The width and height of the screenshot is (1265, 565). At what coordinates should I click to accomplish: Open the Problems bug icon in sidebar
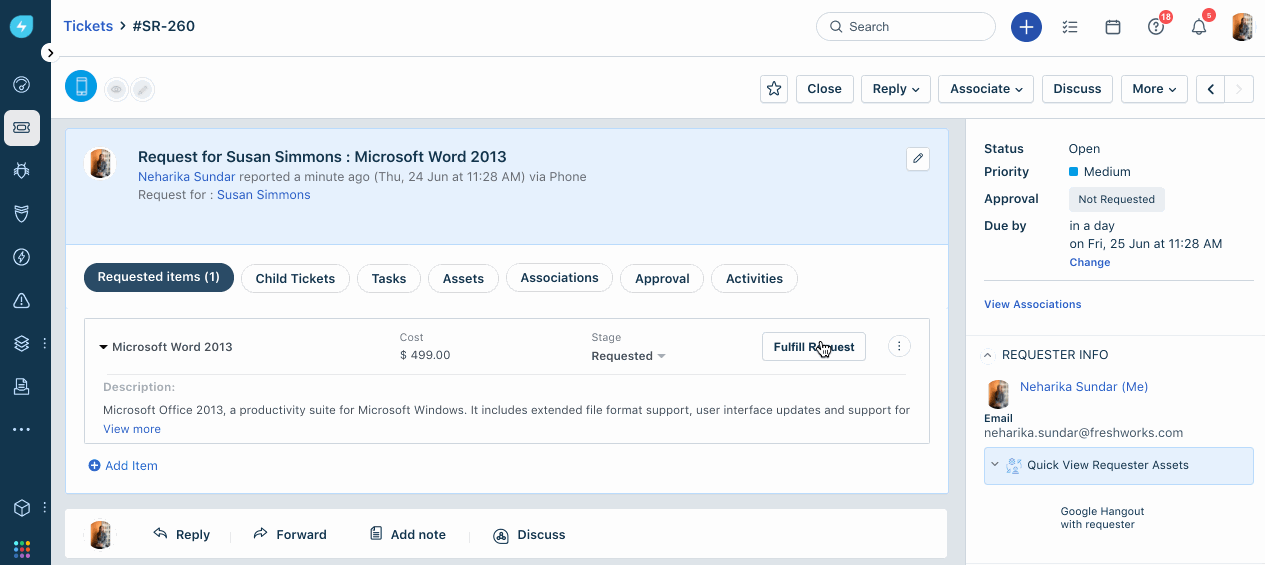click(22, 171)
